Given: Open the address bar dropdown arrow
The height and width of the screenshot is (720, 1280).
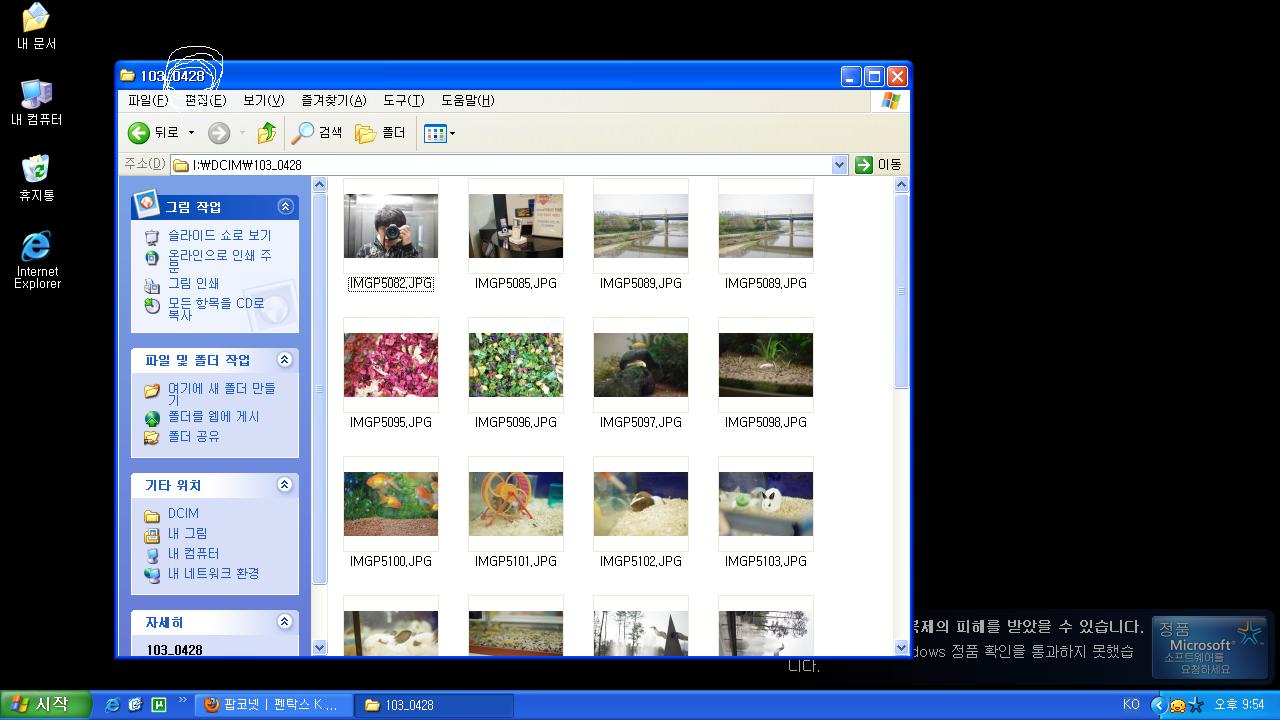Looking at the screenshot, I should pyautogui.click(x=839, y=165).
